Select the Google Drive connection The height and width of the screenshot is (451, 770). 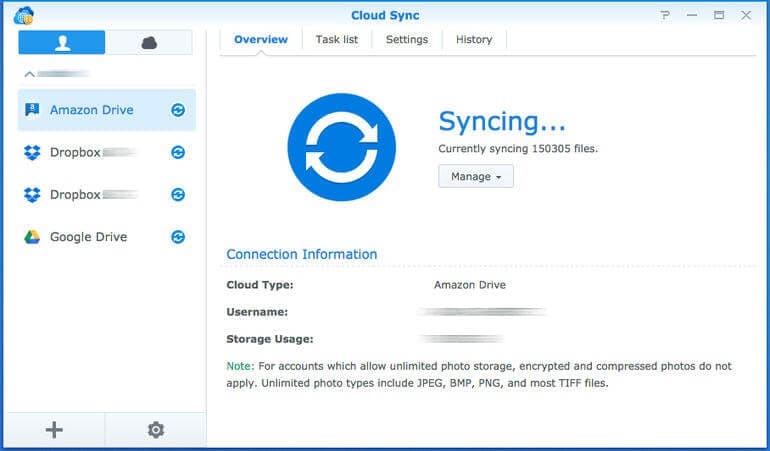pyautogui.click(x=107, y=237)
